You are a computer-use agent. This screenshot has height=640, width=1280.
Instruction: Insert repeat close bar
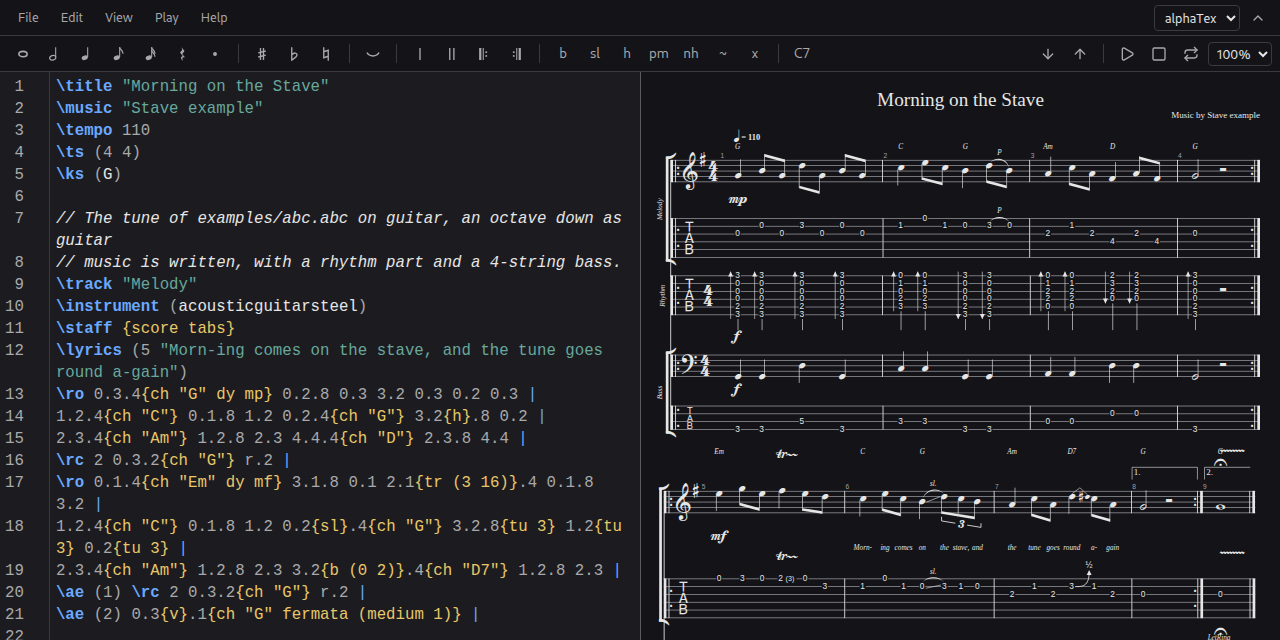click(x=516, y=54)
